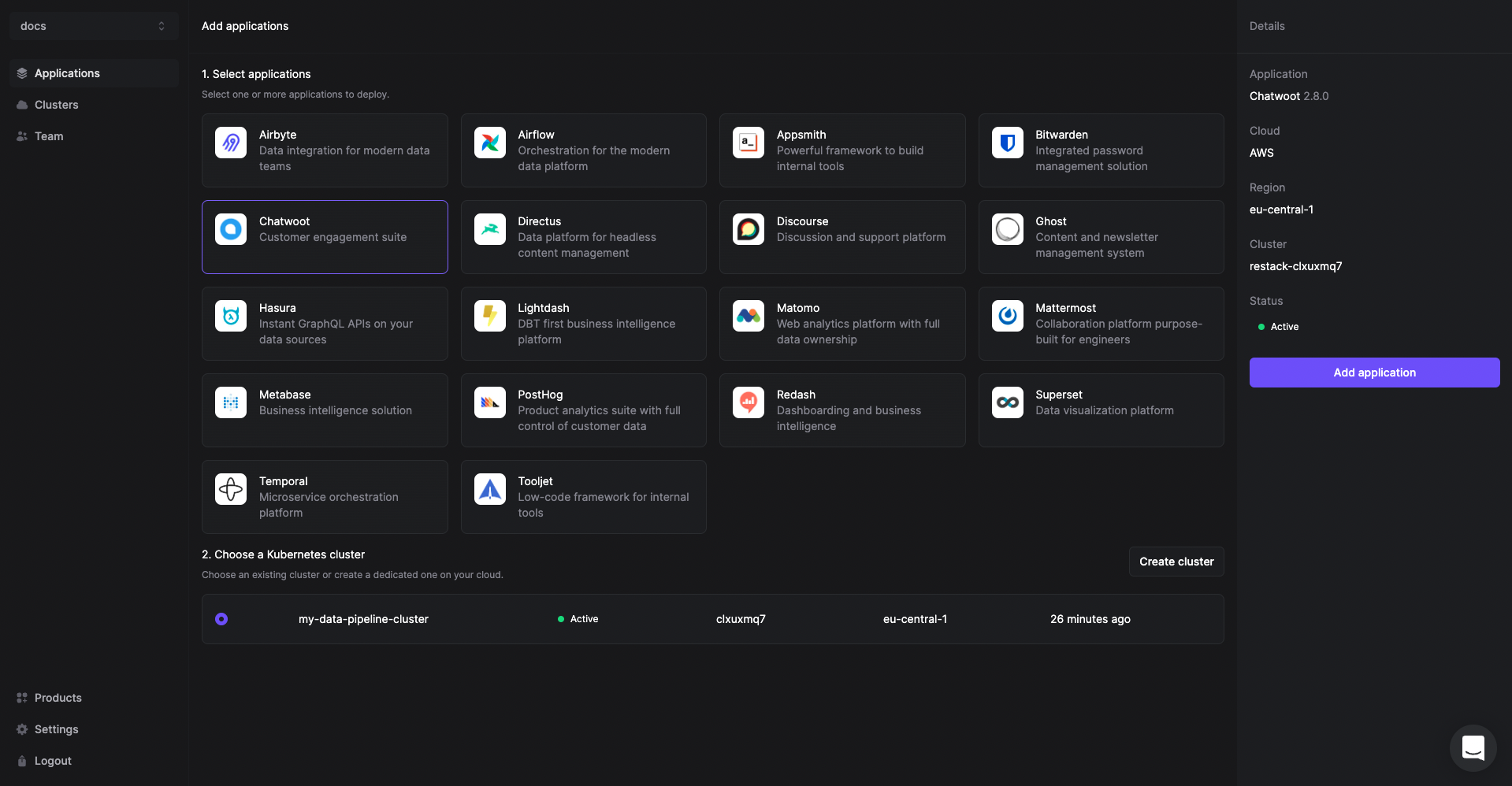The width and height of the screenshot is (1512, 786).
Task: Click the Directus rabbit icon
Action: (x=490, y=229)
